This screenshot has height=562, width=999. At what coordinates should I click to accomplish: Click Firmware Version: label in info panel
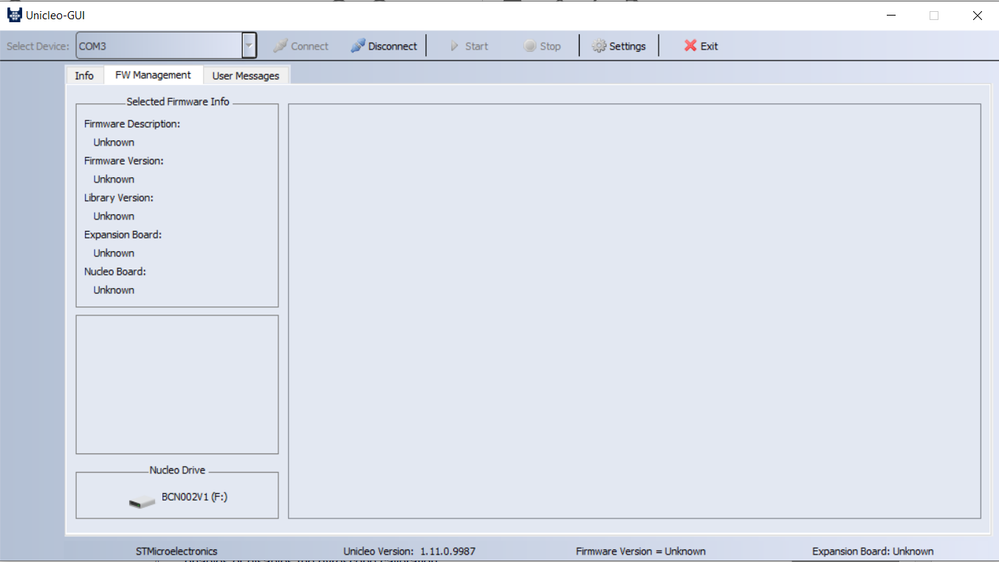pos(124,161)
